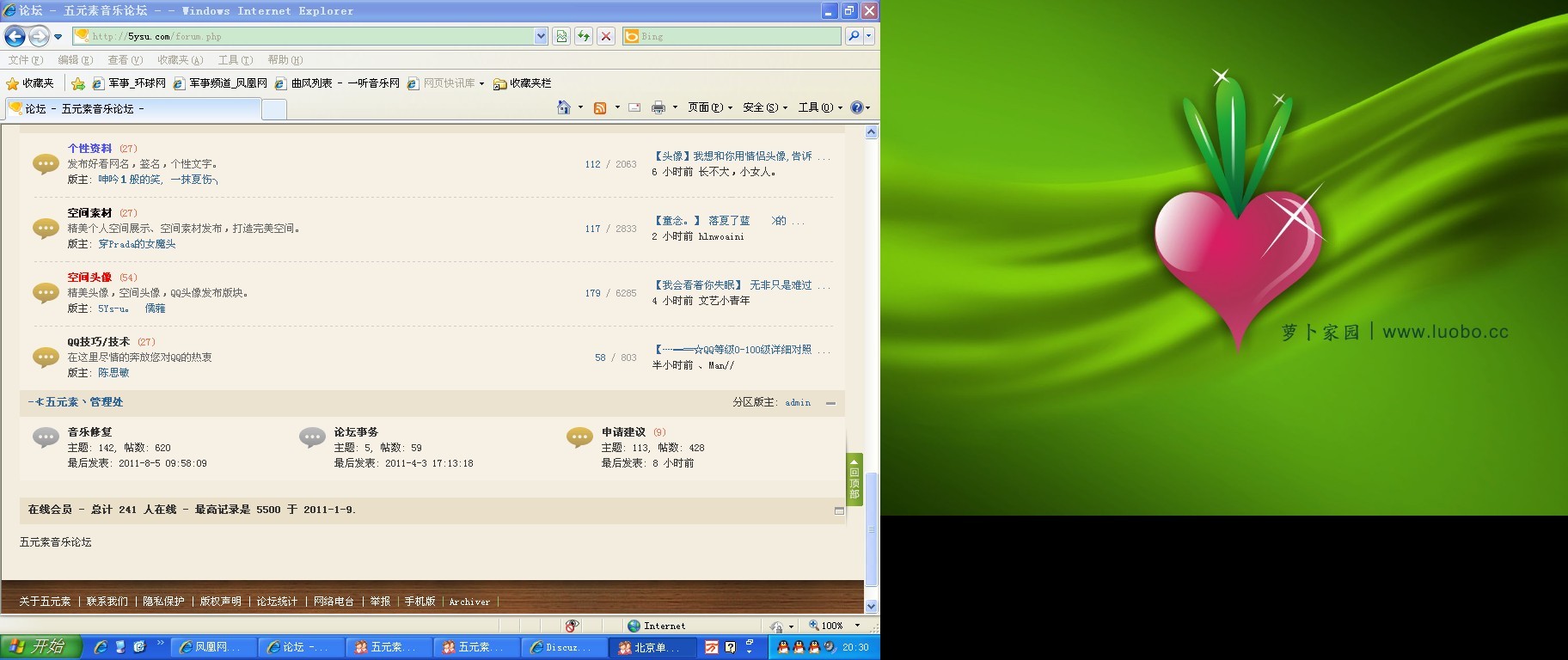The height and width of the screenshot is (660, 1568).
Task: Click the Read Mail envelope icon
Action: click(634, 107)
